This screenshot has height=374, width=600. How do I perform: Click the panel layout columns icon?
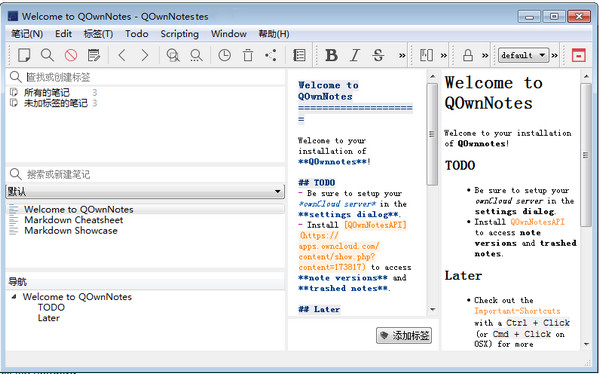tap(426, 55)
